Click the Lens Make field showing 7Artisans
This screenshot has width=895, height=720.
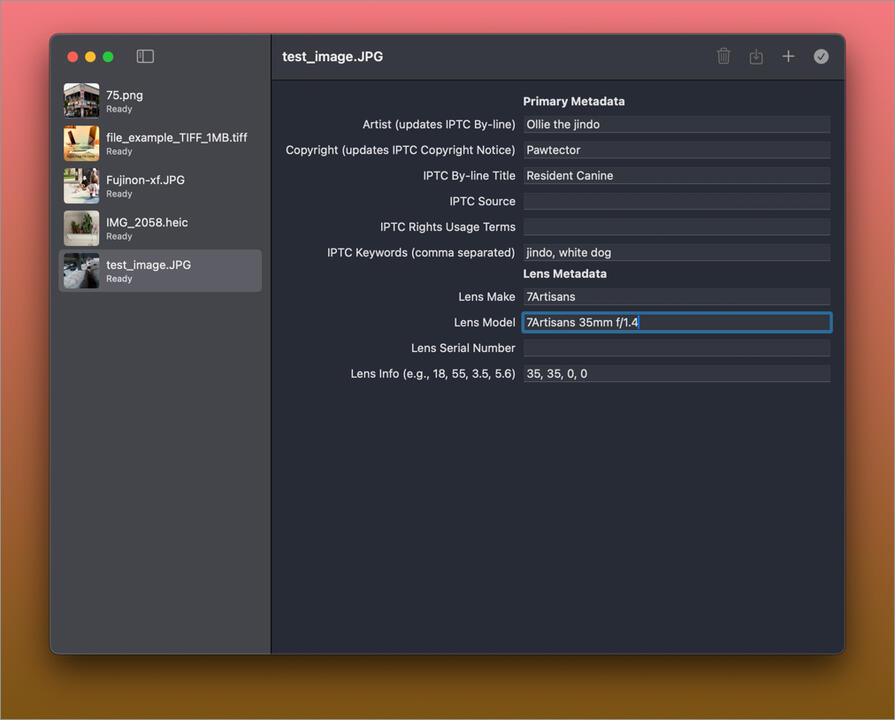[676, 297]
